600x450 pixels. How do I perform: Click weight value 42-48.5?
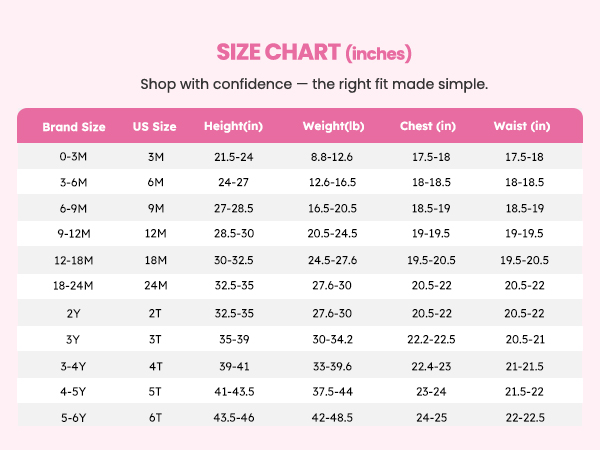pyautogui.click(x=332, y=417)
